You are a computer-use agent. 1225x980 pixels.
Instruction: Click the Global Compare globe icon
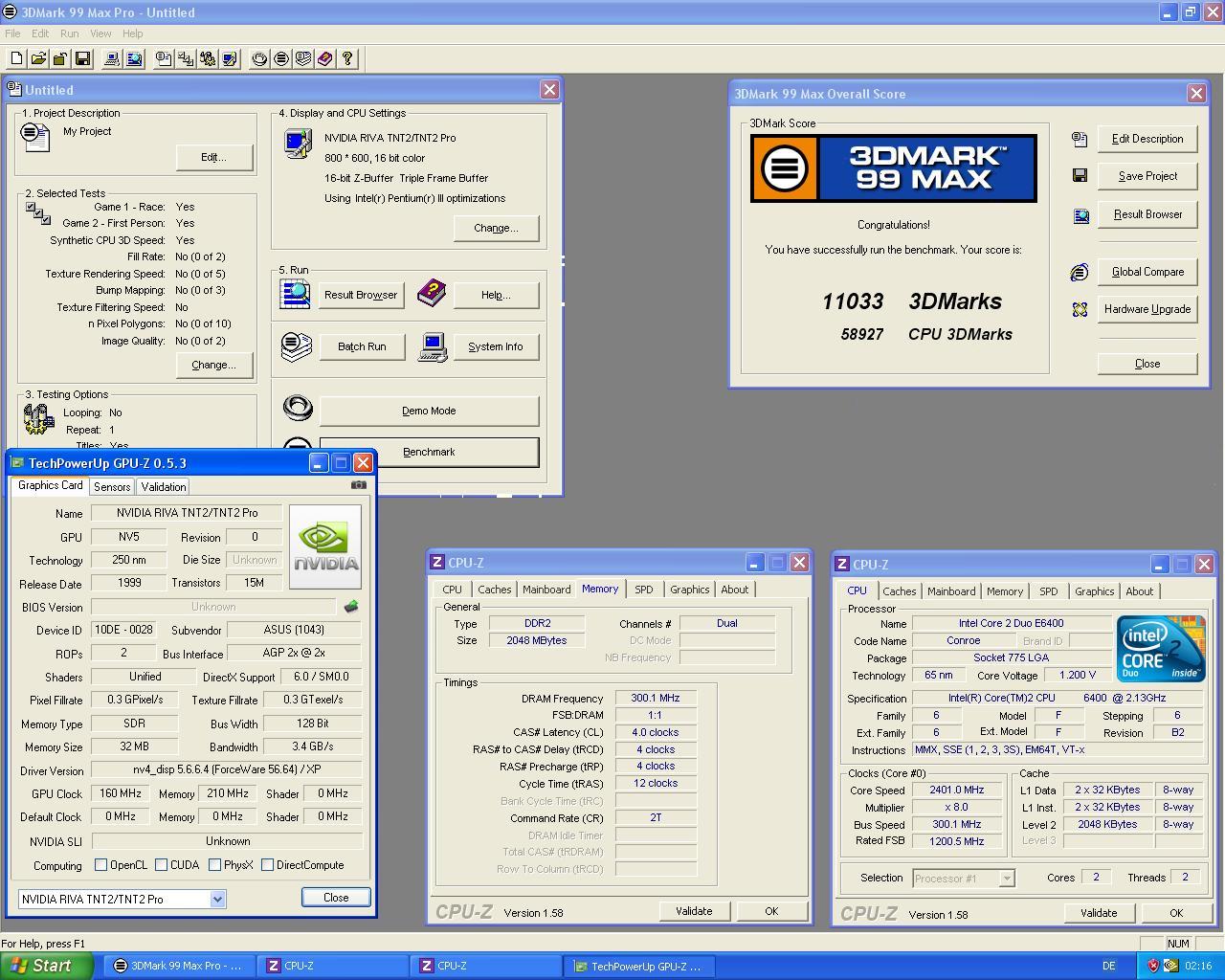(x=1080, y=272)
